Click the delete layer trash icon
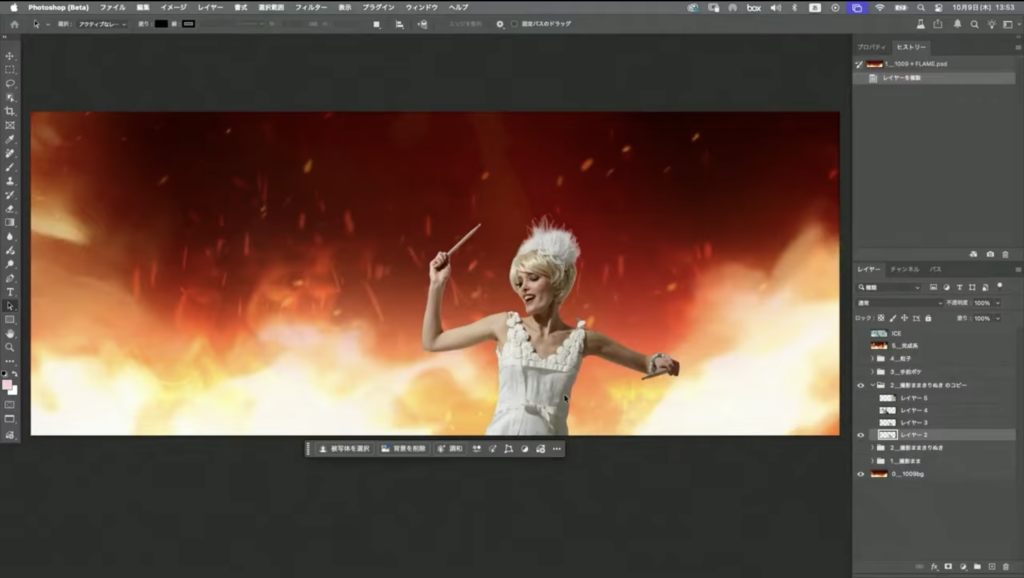 pos(1005,566)
